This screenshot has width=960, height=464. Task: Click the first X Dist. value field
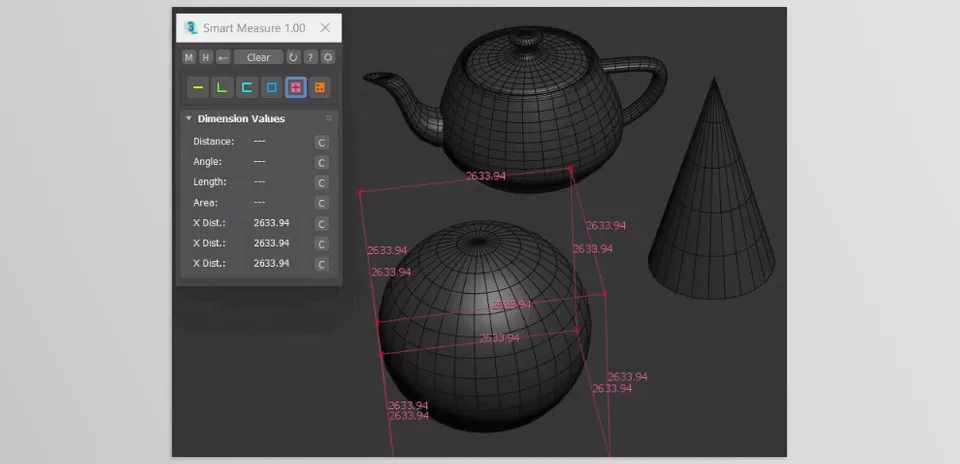tap(272, 223)
